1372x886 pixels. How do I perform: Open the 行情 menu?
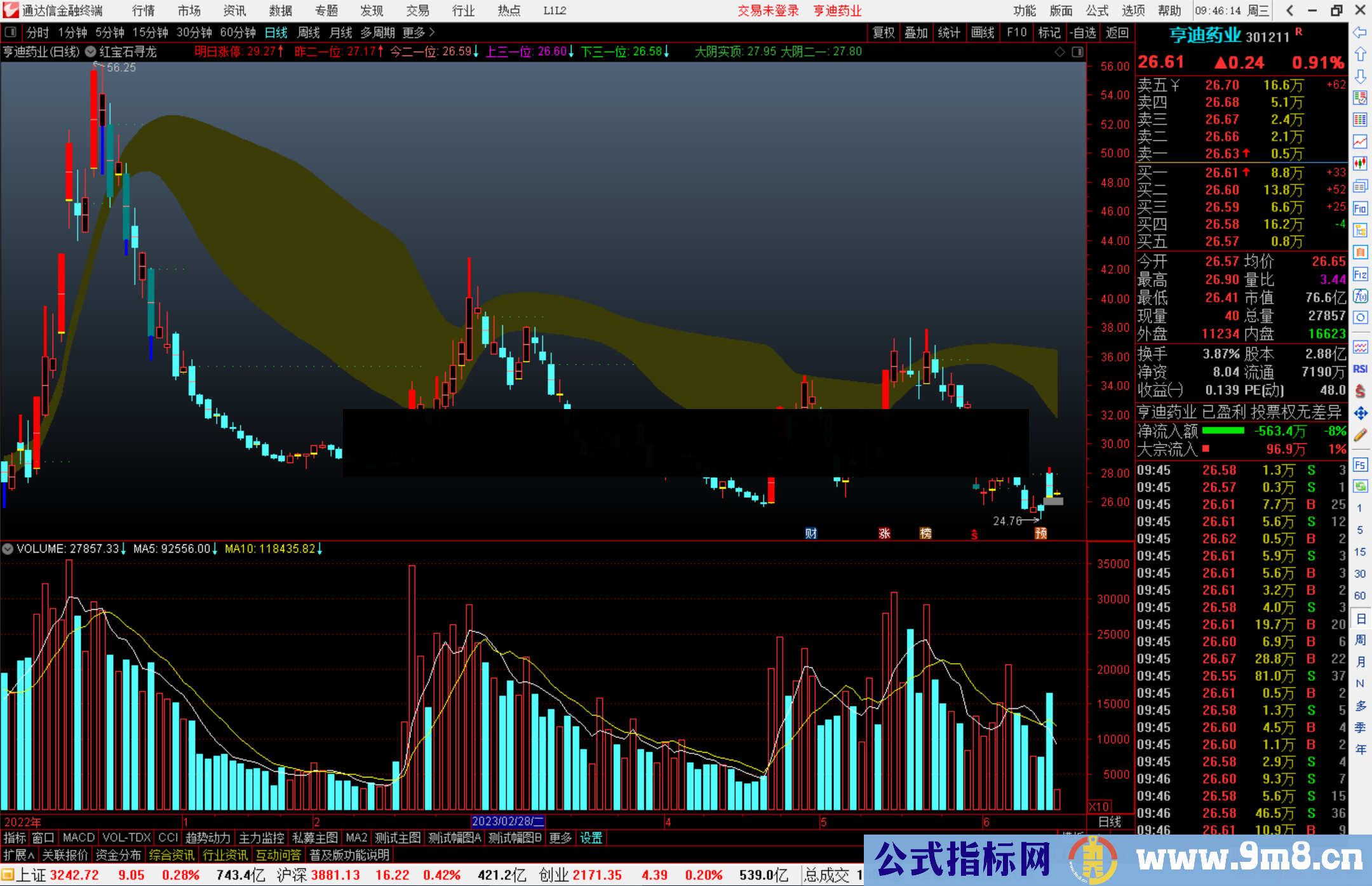pyautogui.click(x=144, y=11)
